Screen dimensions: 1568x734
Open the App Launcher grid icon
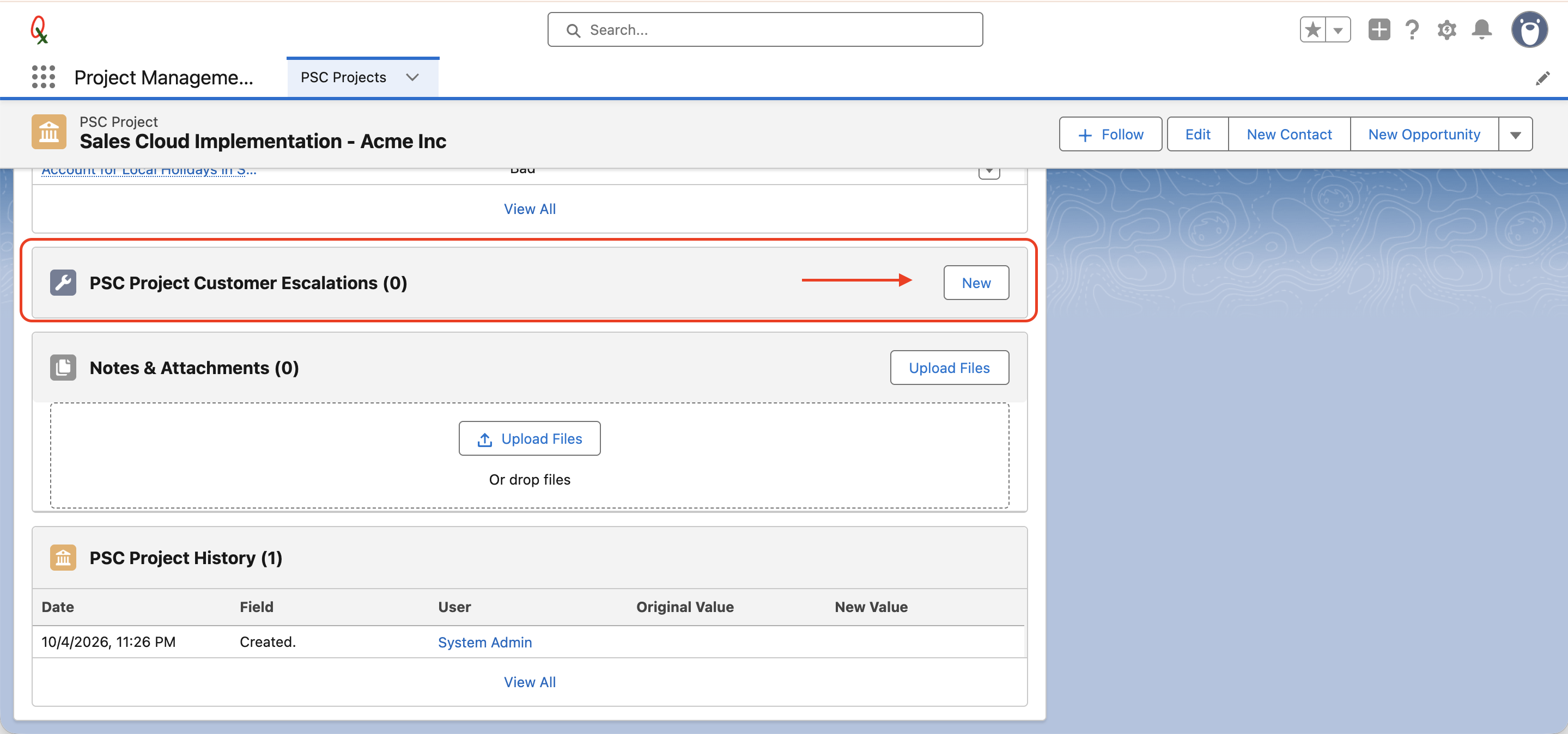(43, 77)
